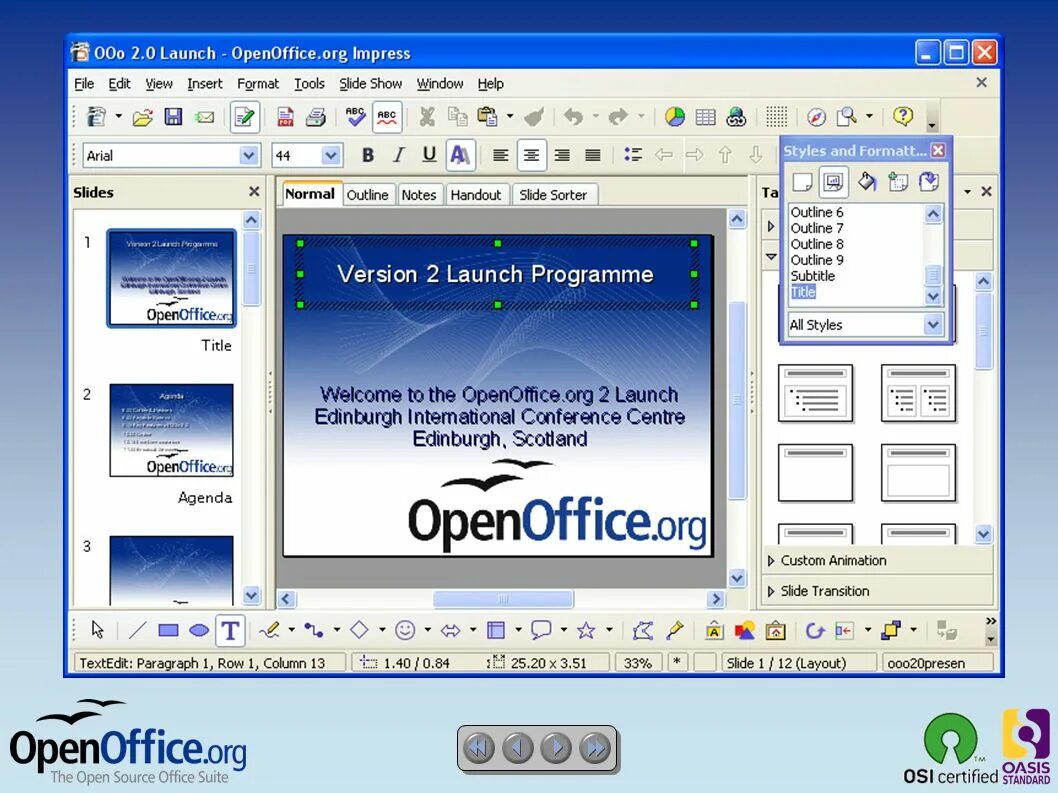The height and width of the screenshot is (793, 1058).
Task: Select the Subtitle style in list
Action: [812, 276]
